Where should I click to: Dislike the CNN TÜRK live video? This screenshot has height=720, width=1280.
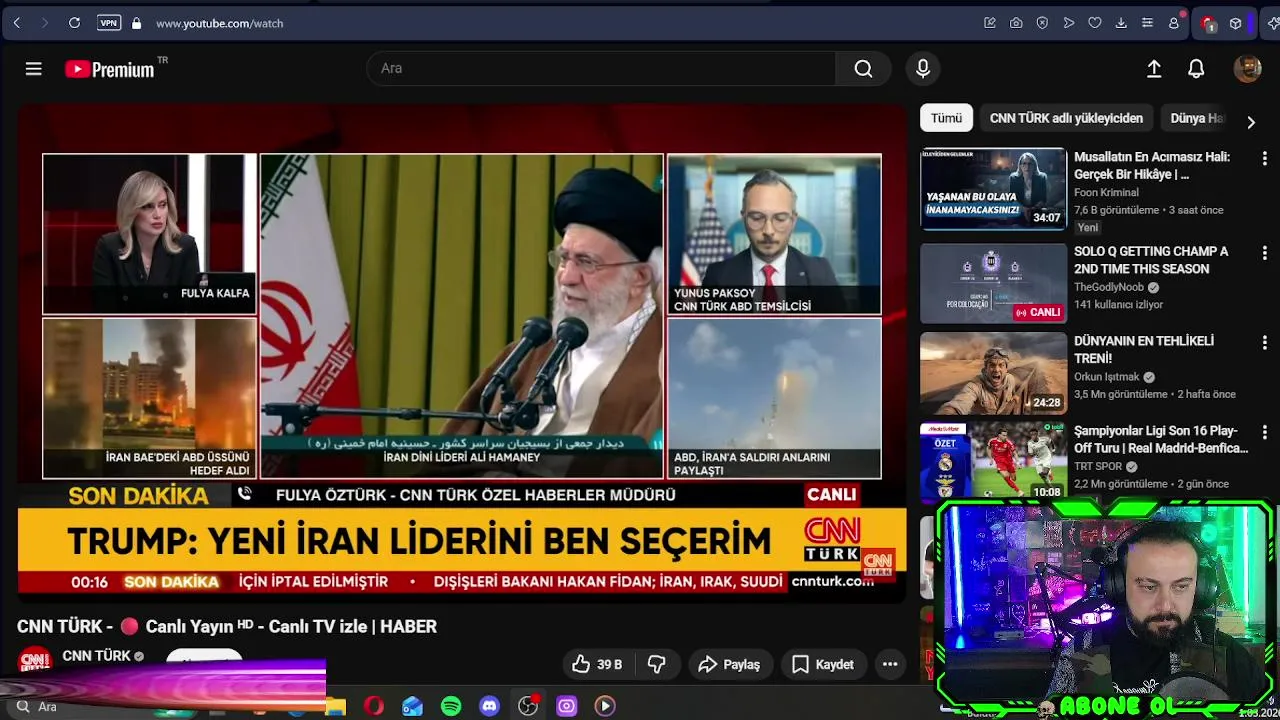(657, 664)
